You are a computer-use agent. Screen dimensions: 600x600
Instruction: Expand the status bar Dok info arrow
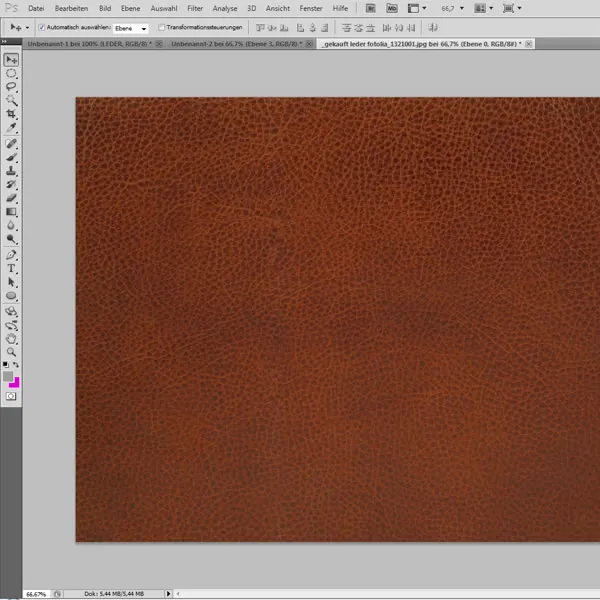click(x=168, y=593)
